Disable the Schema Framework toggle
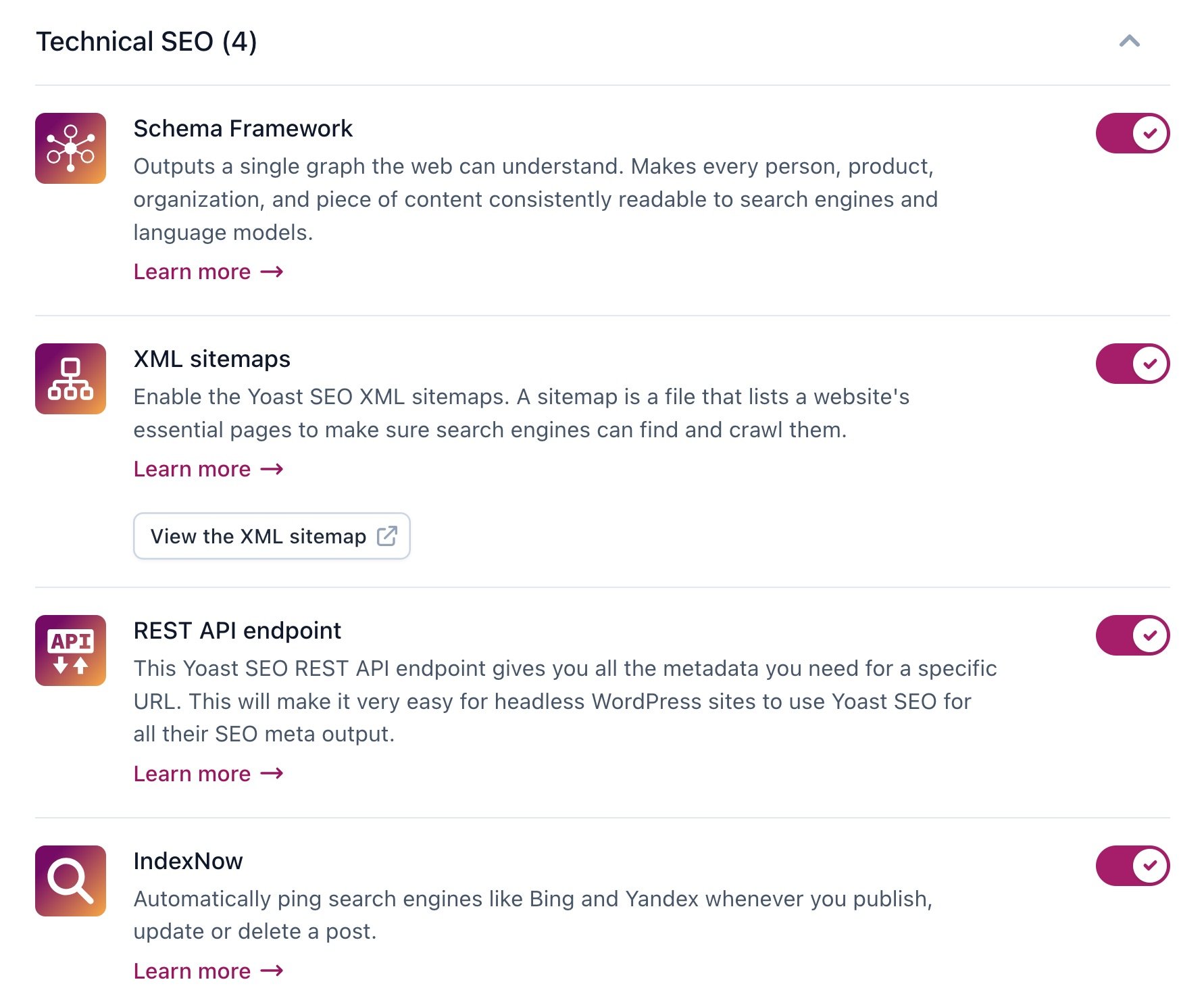The height and width of the screenshot is (1007, 1204). tap(1132, 133)
